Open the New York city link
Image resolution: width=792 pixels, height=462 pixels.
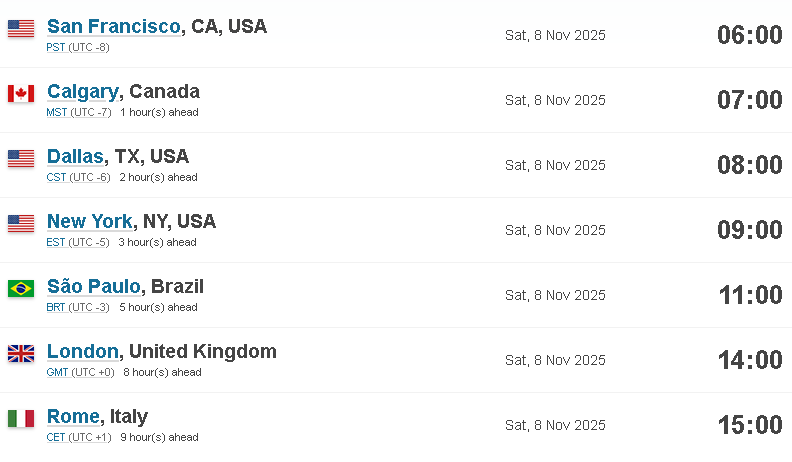[90, 222]
